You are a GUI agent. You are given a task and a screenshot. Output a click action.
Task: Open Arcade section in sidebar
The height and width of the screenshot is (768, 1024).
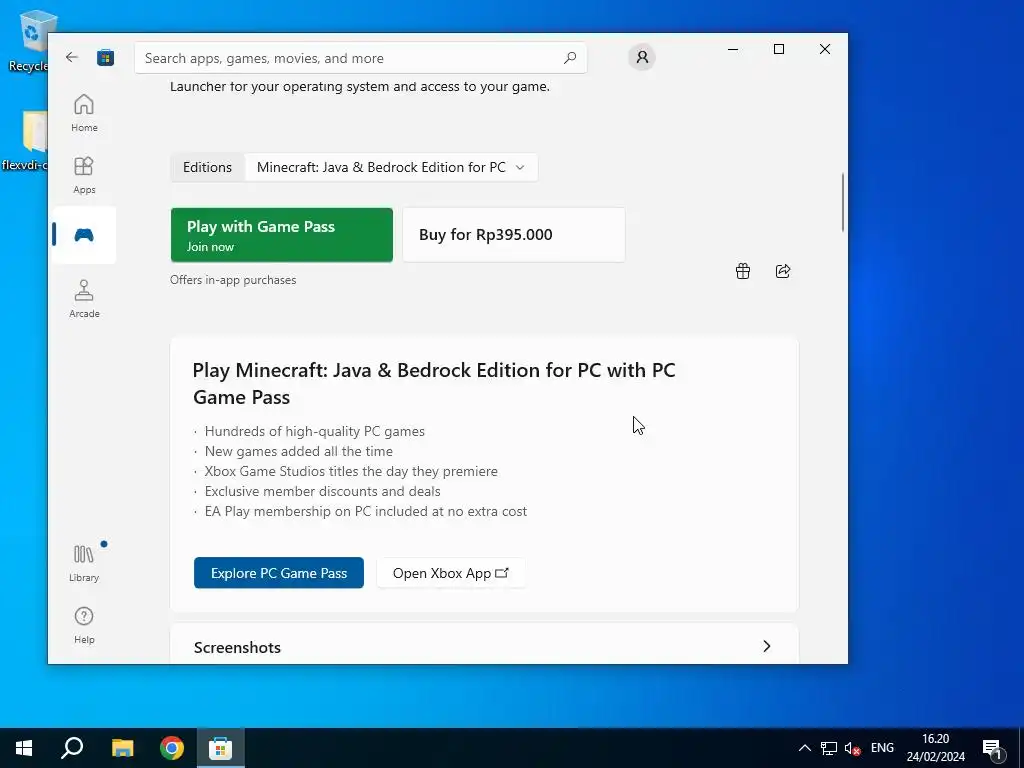point(84,299)
